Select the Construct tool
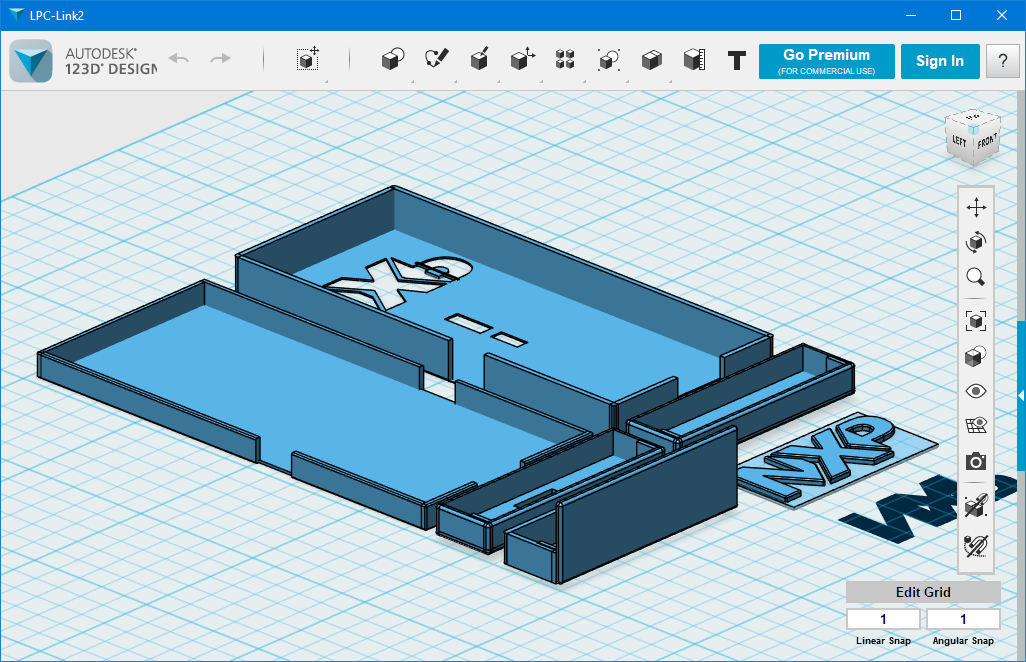The height and width of the screenshot is (662, 1026). pos(479,60)
